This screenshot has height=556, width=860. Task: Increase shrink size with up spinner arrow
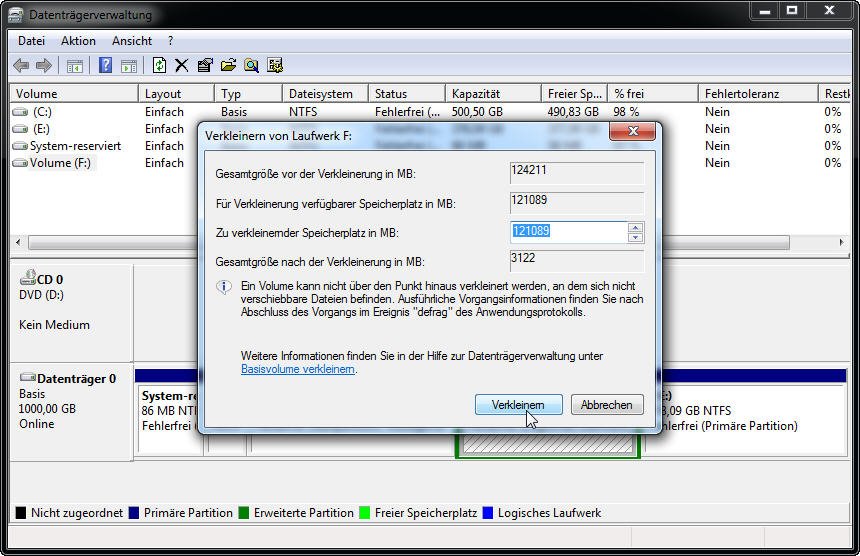[x=636, y=228]
